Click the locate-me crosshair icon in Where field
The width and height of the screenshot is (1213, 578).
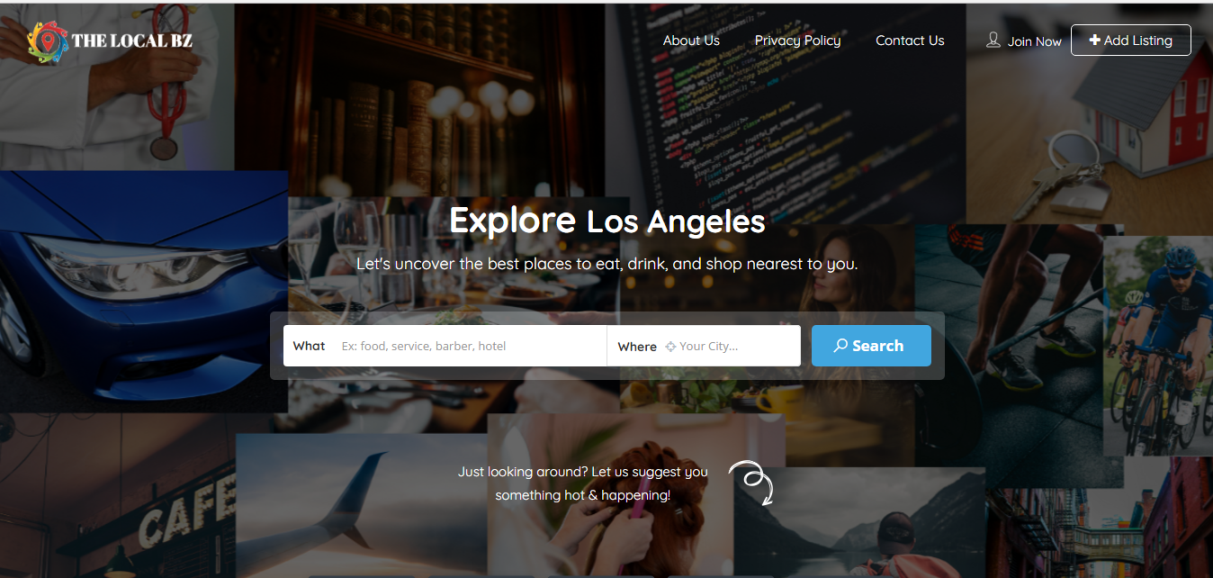670,347
